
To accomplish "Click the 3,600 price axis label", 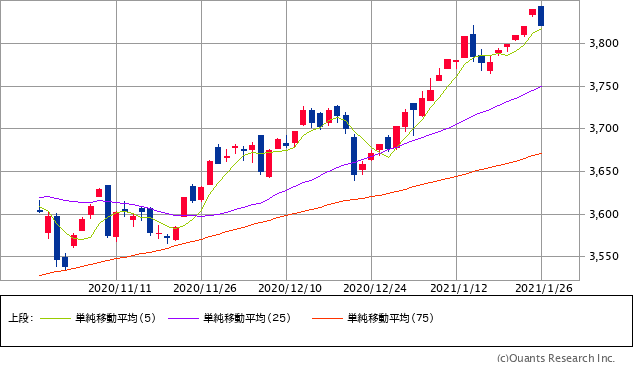I will click(x=604, y=214).
